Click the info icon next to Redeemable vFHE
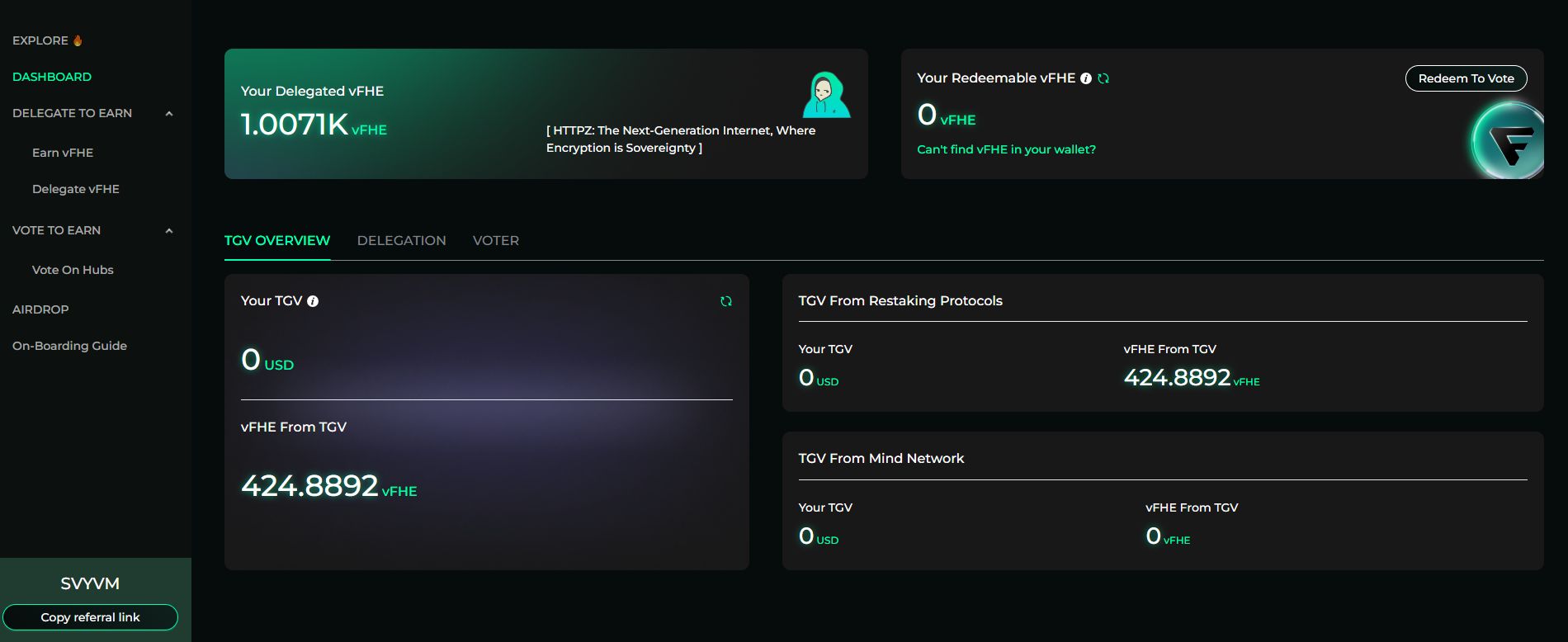 pyautogui.click(x=1086, y=78)
